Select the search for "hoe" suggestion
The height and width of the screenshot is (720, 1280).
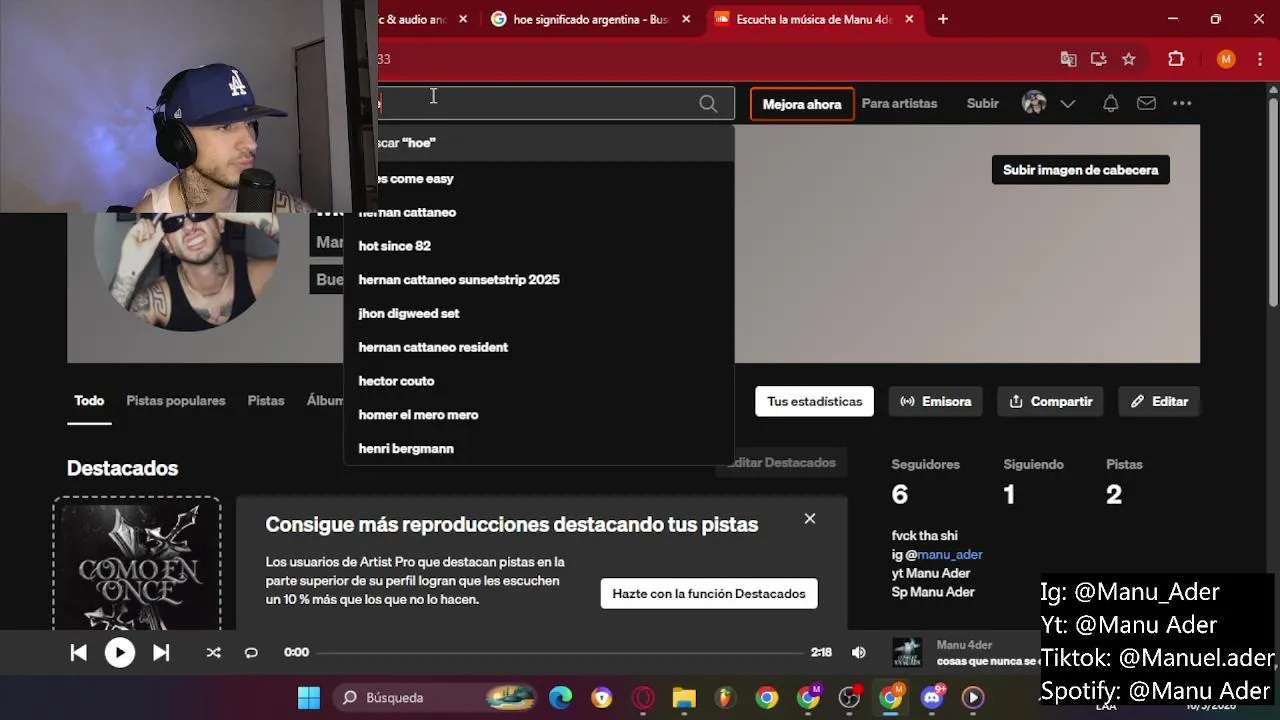pos(539,143)
